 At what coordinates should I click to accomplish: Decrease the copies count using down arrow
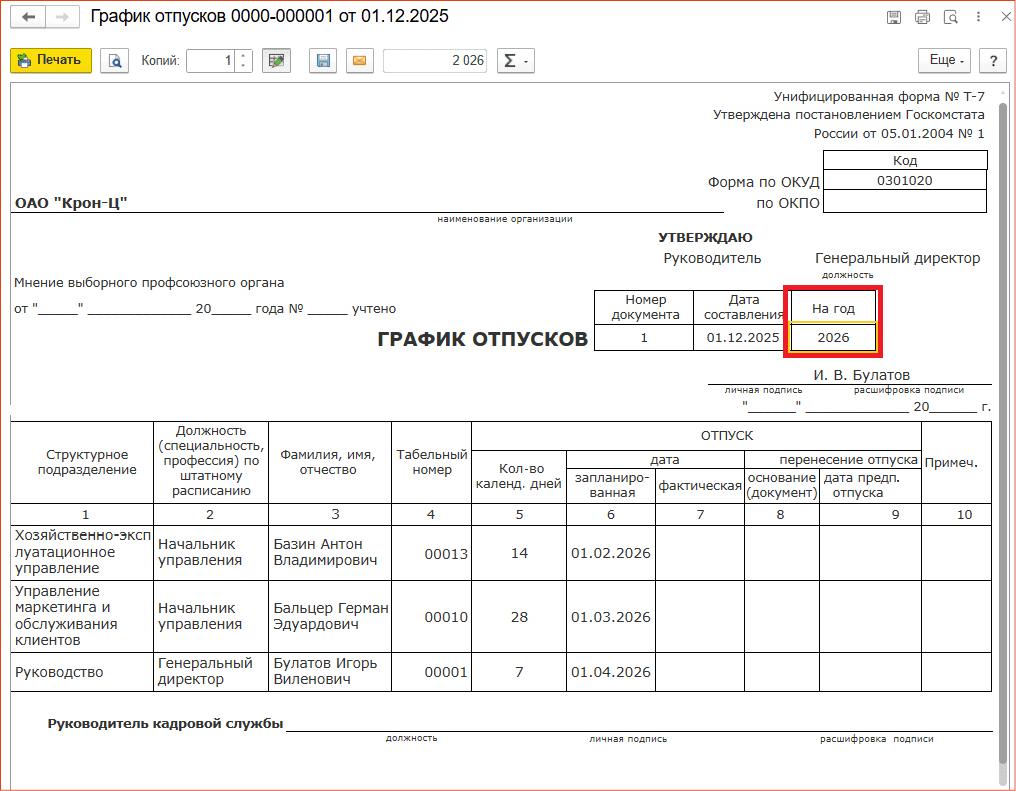(244, 66)
